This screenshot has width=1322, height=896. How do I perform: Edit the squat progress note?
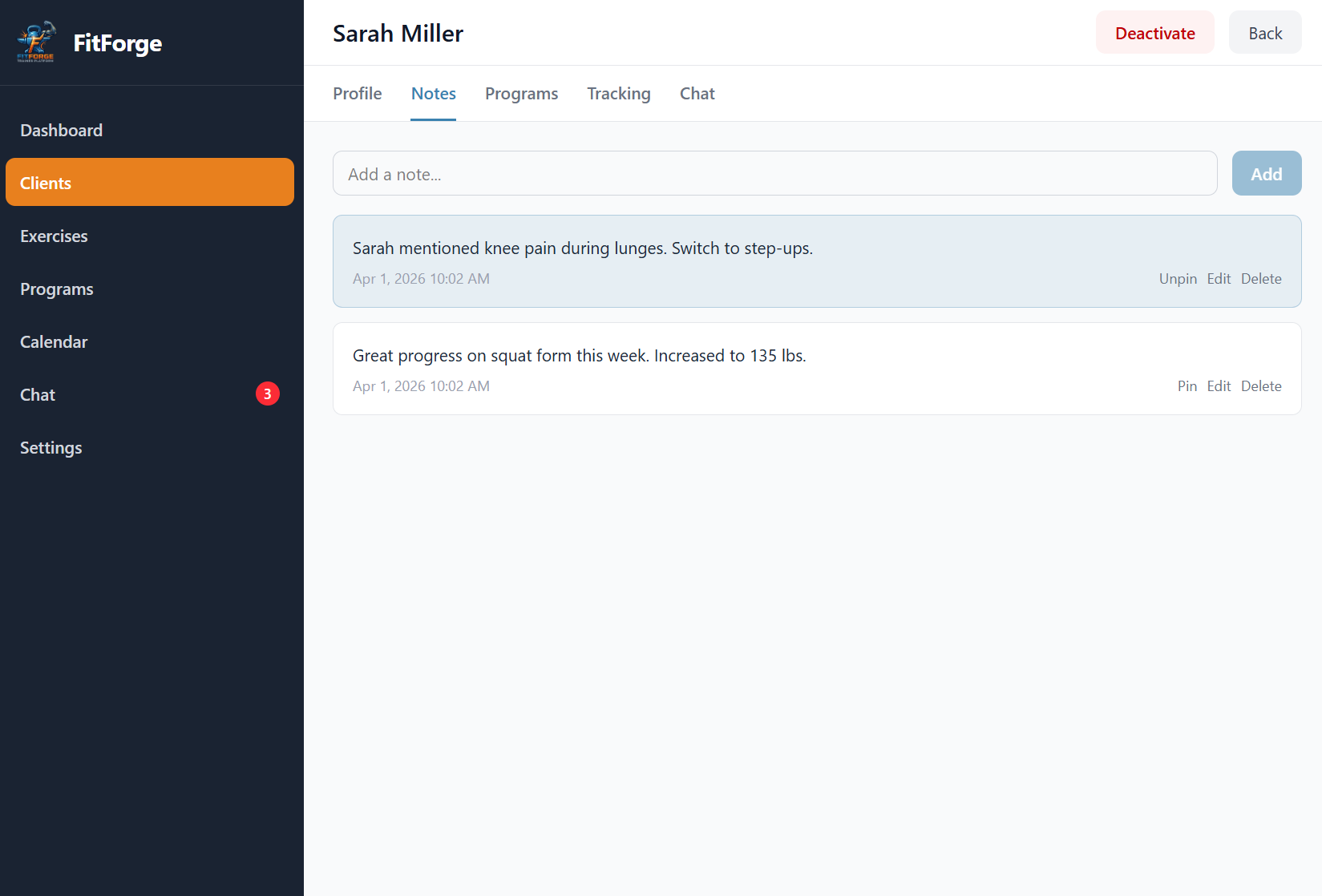point(1219,385)
